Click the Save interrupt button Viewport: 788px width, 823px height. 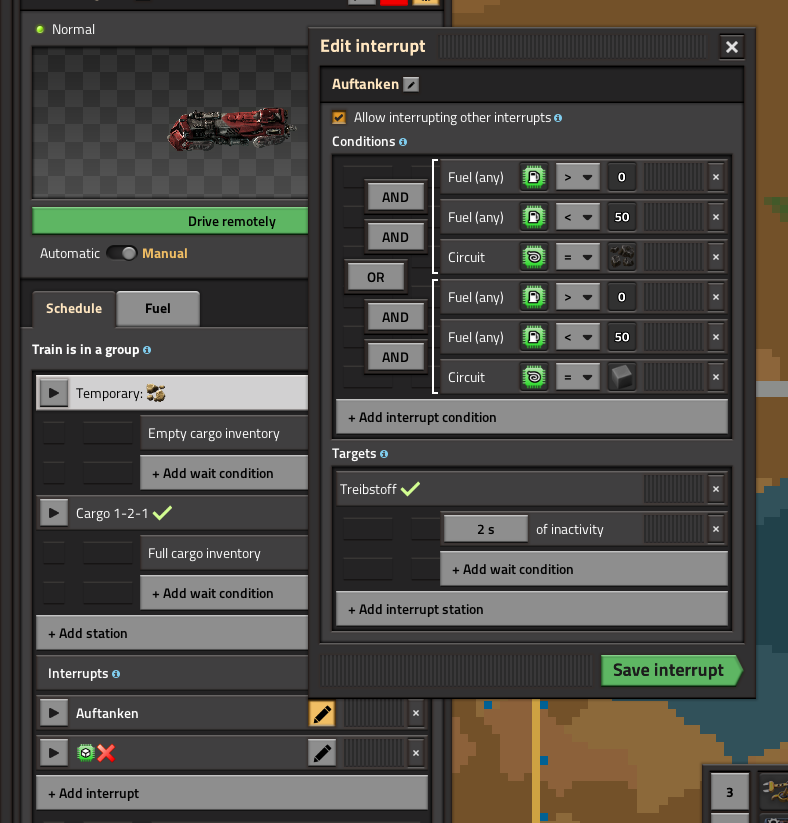tap(668, 670)
